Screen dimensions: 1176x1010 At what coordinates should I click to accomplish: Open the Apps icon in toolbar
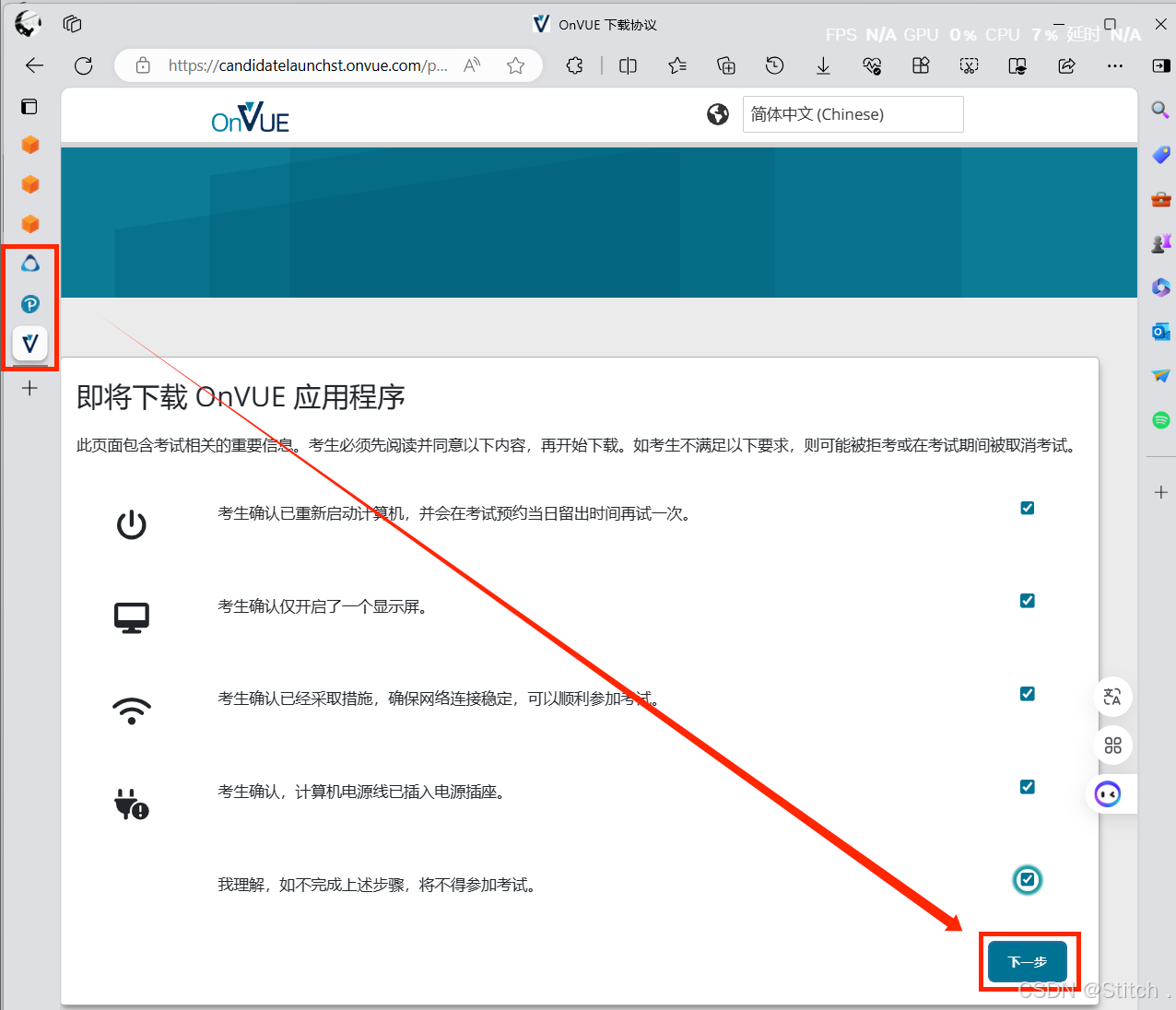click(x=920, y=65)
